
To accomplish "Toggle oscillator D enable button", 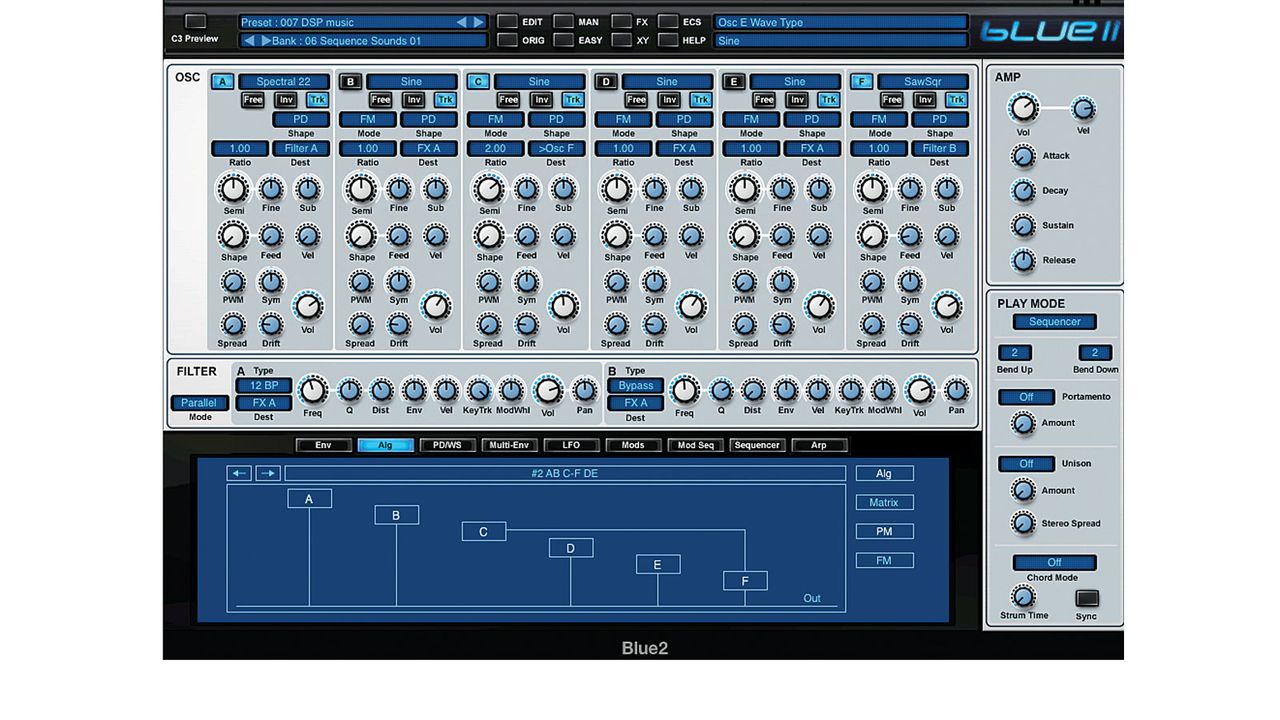I will [606, 82].
